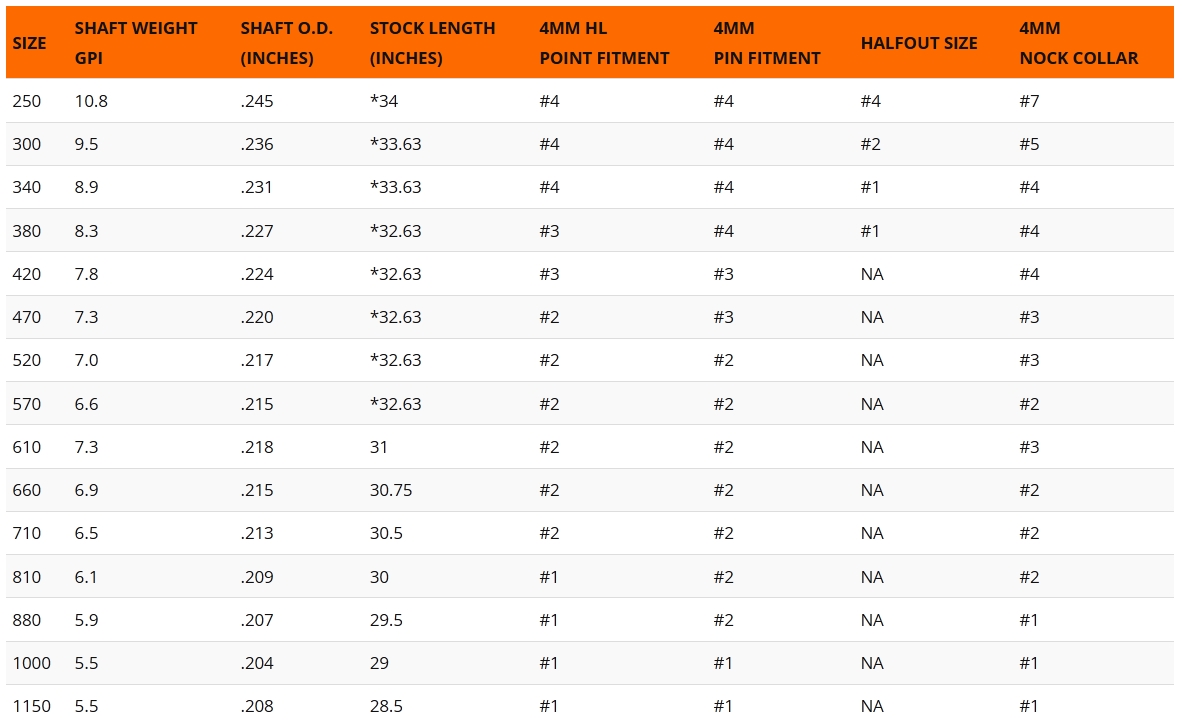The height and width of the screenshot is (726, 1182).
Task: Click the STOCK LENGTH (INCHES) header
Action: [432, 43]
